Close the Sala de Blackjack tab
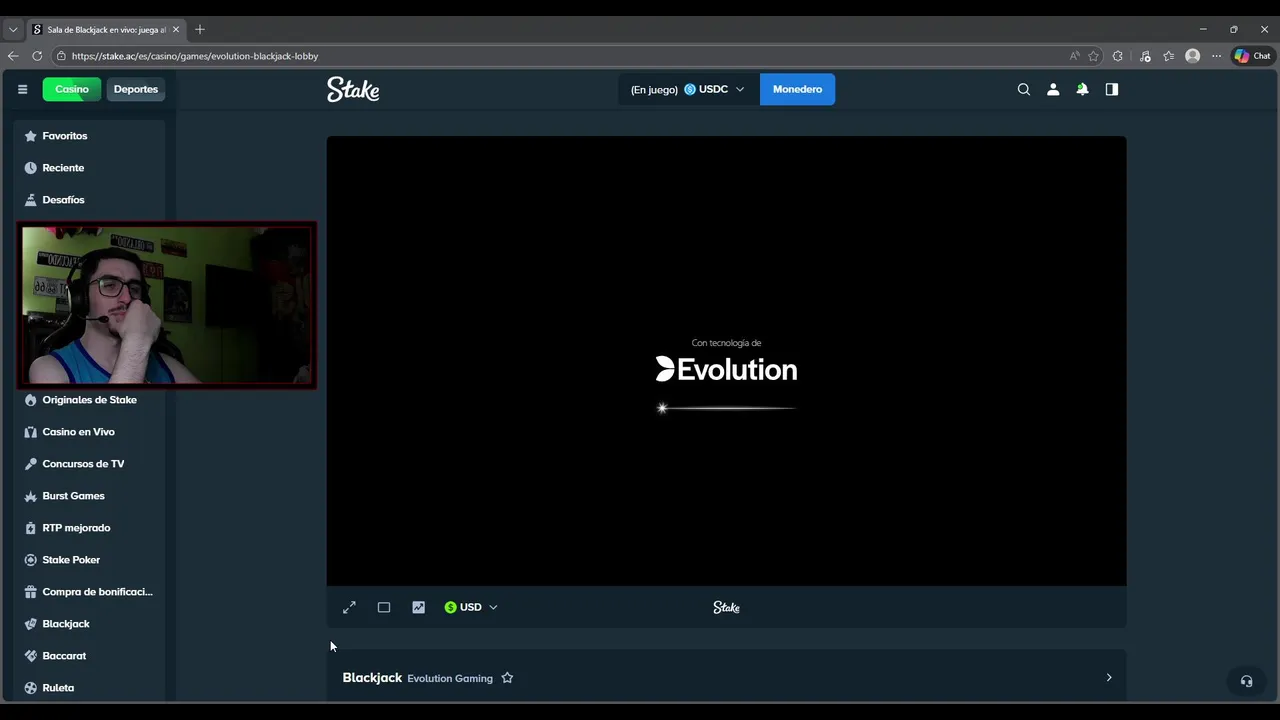The height and width of the screenshot is (720, 1280). click(x=176, y=30)
